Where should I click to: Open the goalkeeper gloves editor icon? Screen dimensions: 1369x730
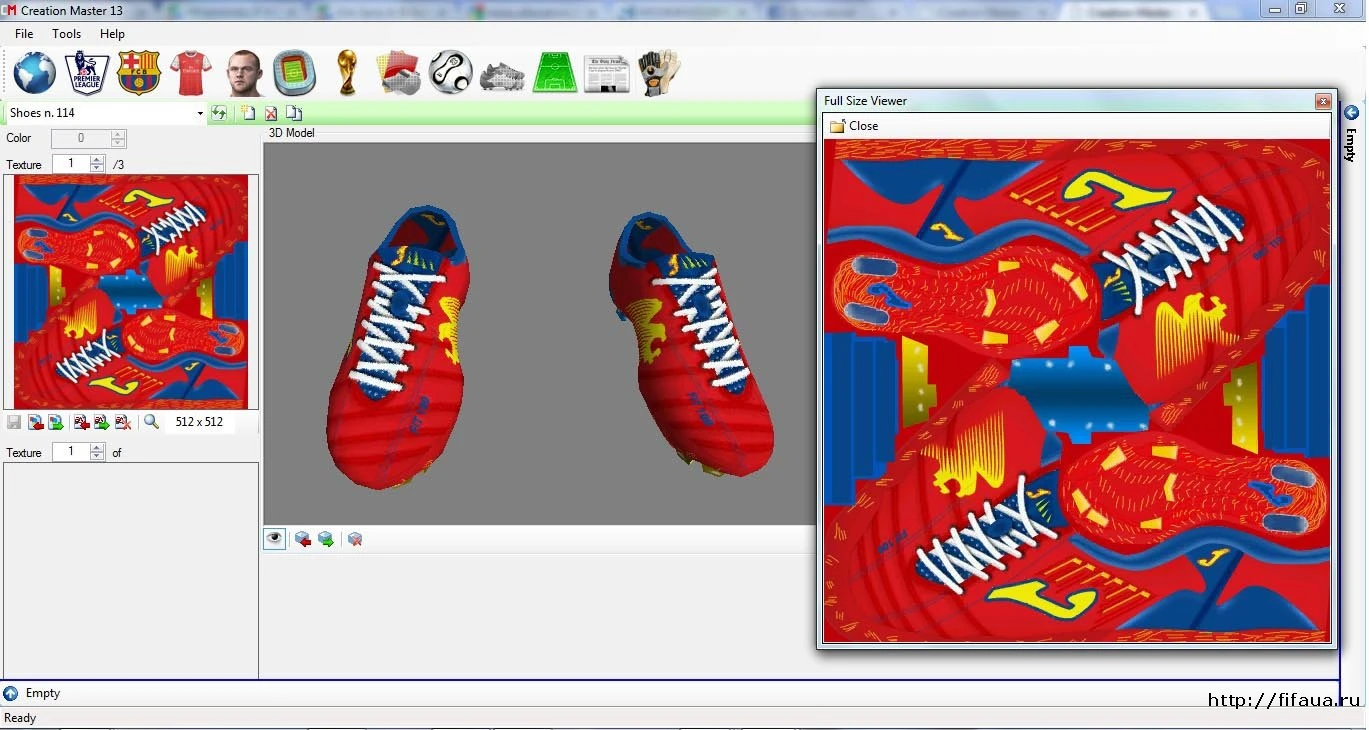659,72
